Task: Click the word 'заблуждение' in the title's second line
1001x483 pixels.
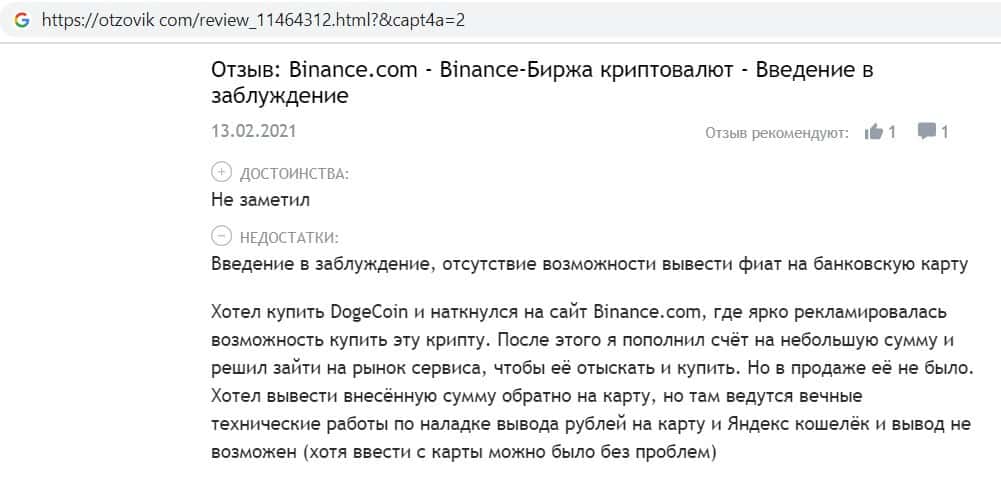Action: point(280,97)
